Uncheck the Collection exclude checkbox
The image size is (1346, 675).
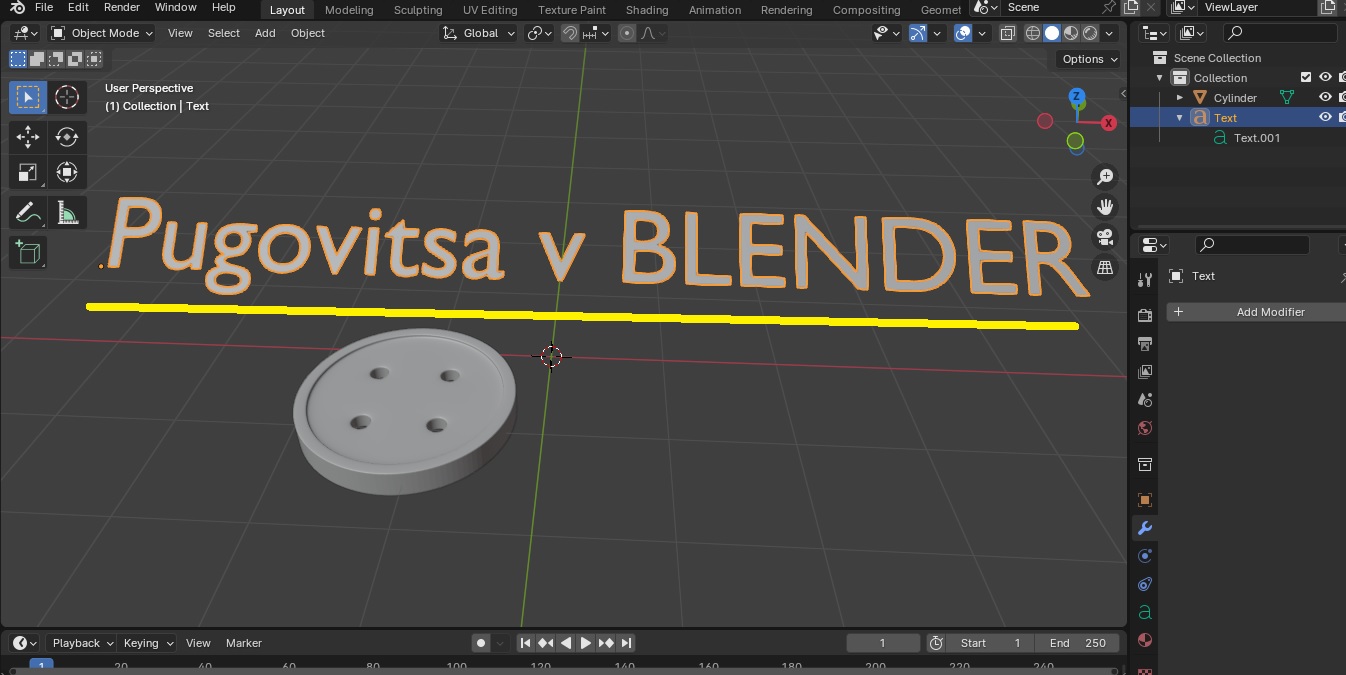1305,77
